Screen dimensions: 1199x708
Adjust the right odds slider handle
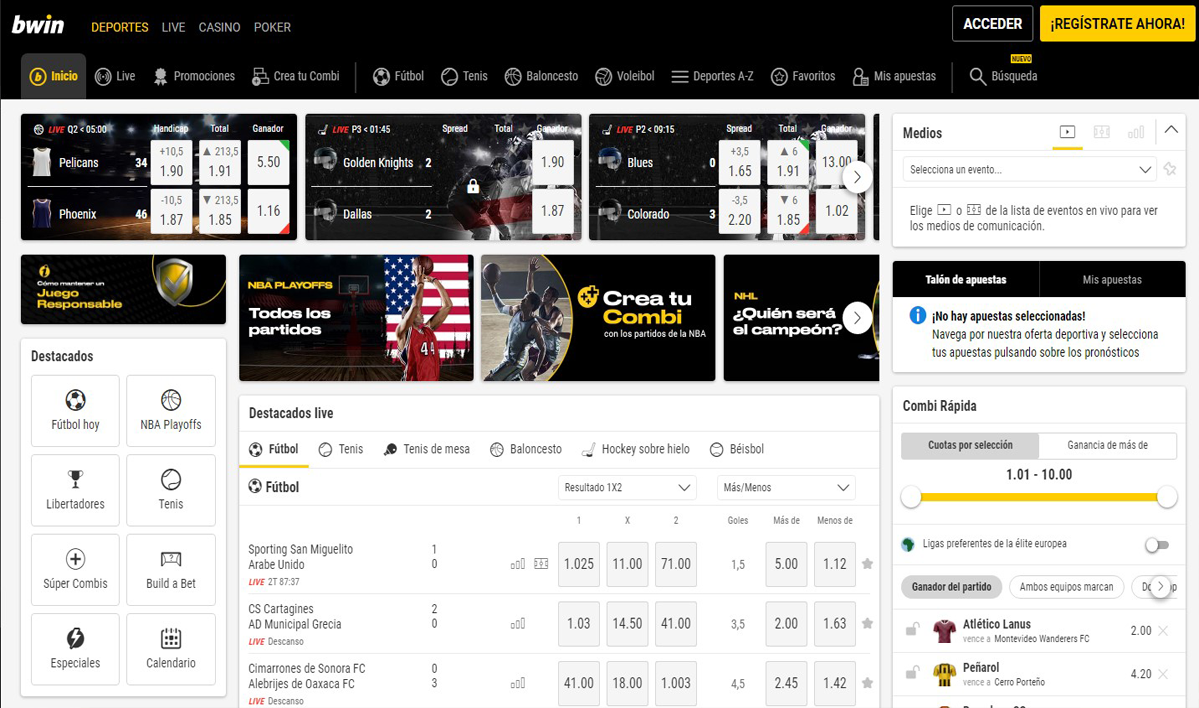1167,497
